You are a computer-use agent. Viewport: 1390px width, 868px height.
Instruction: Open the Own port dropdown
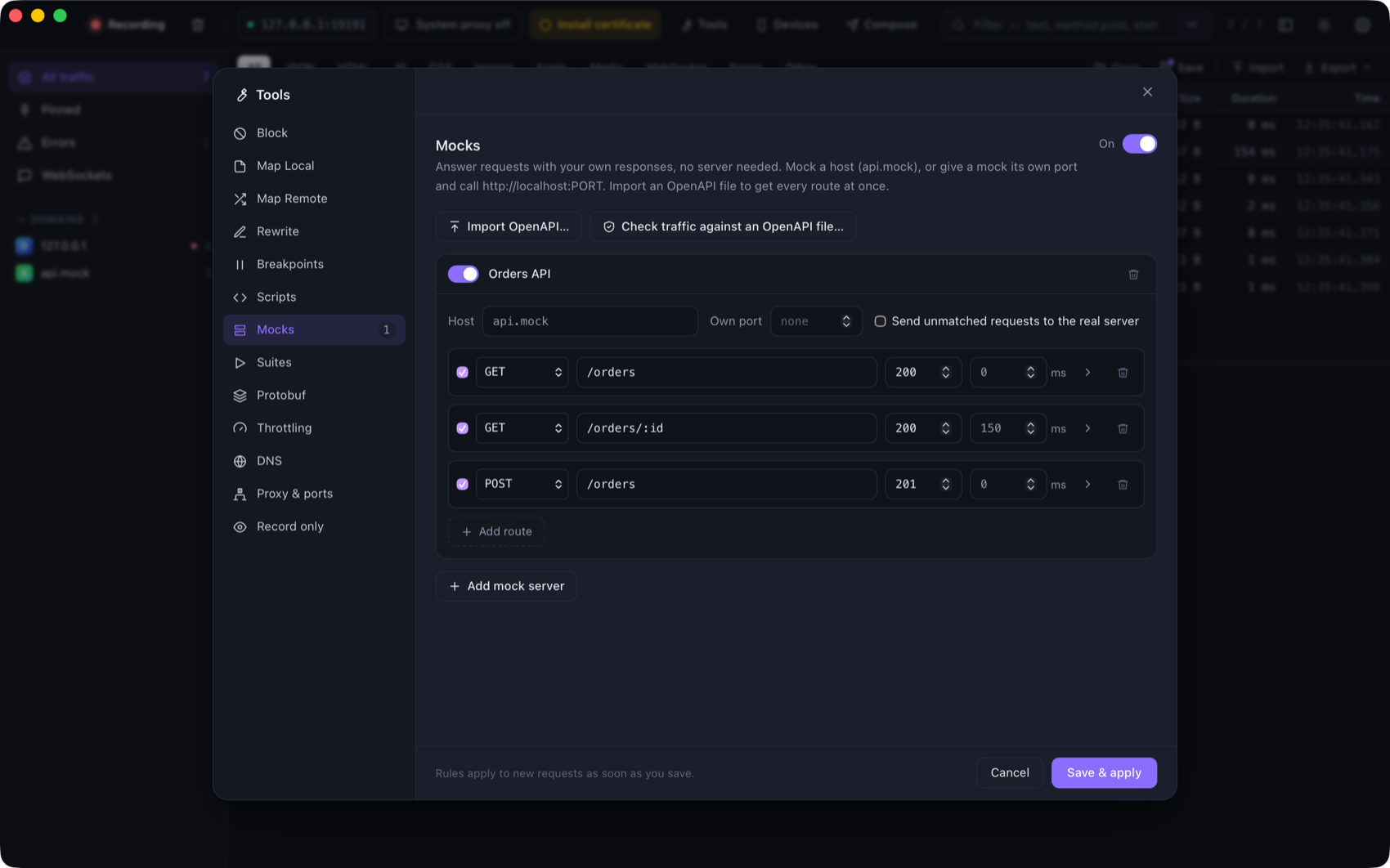coord(816,321)
